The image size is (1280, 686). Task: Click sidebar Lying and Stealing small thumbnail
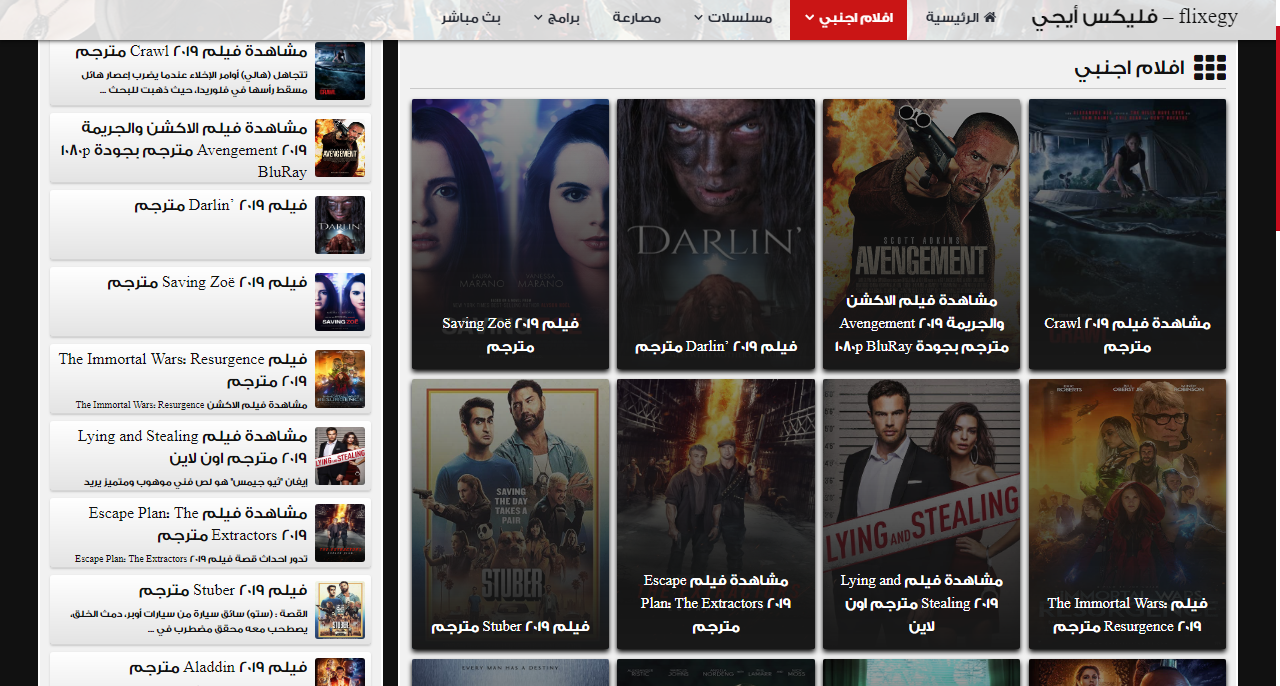point(340,456)
